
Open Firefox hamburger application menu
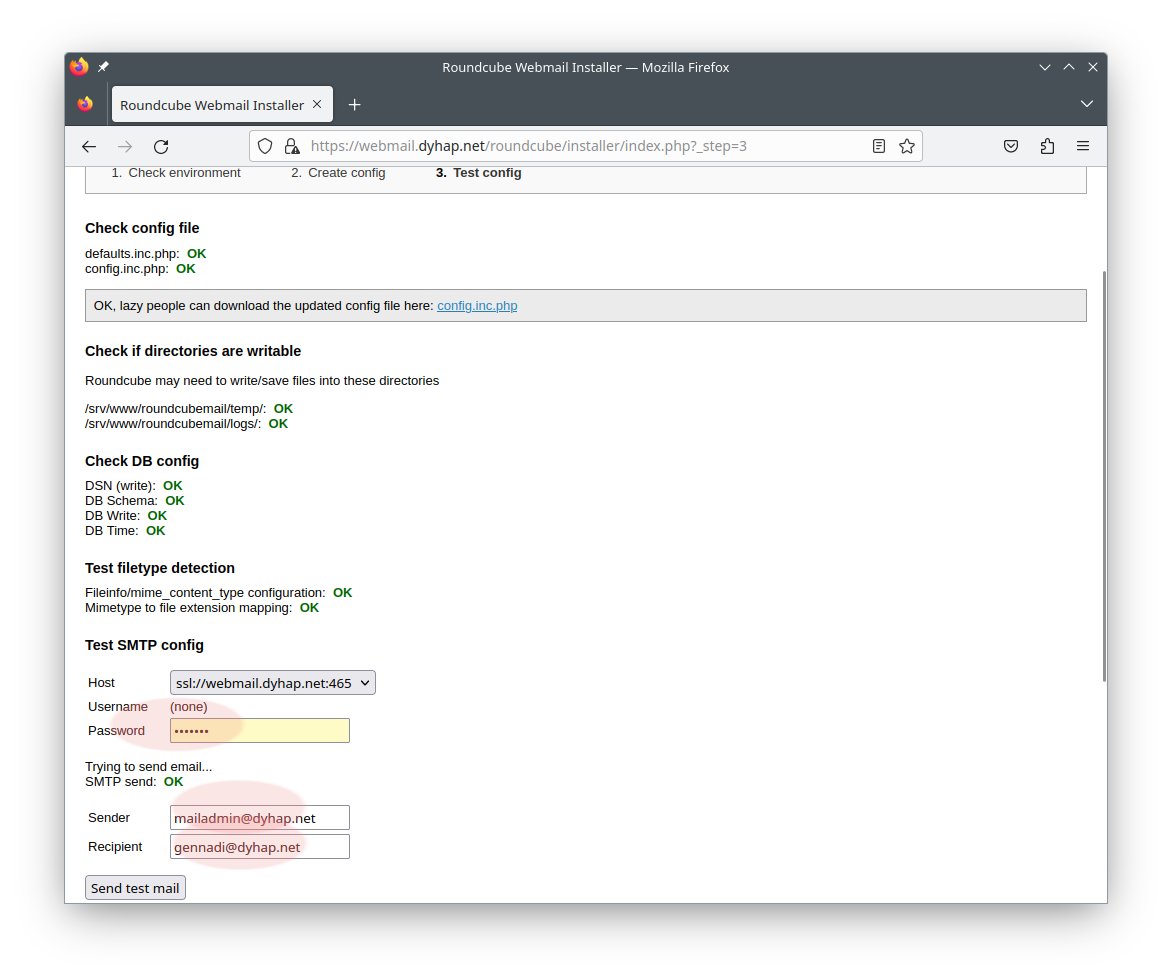coord(1083,146)
